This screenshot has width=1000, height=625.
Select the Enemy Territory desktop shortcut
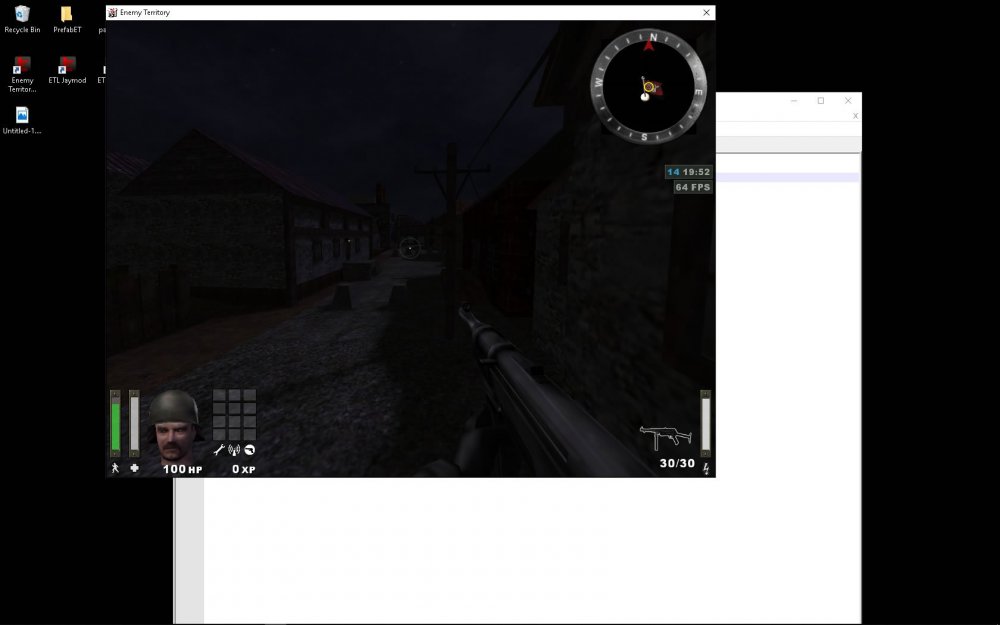coord(22,75)
